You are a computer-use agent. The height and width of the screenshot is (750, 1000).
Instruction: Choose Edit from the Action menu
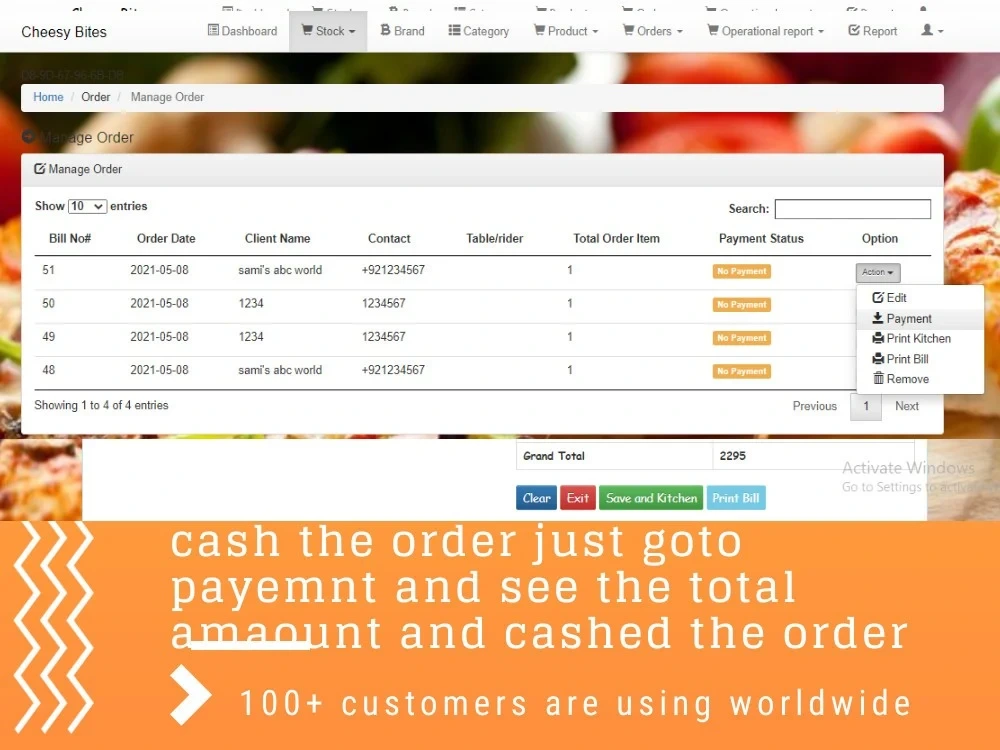[x=920, y=298]
